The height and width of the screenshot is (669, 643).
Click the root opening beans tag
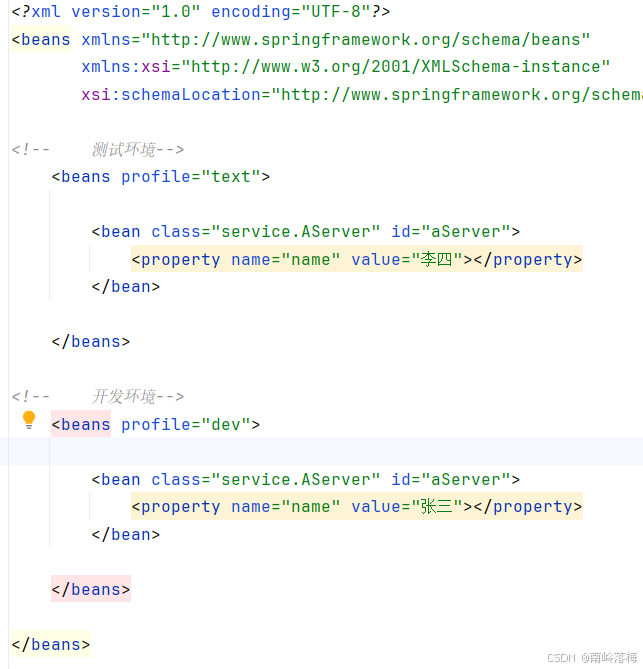tap(41, 40)
